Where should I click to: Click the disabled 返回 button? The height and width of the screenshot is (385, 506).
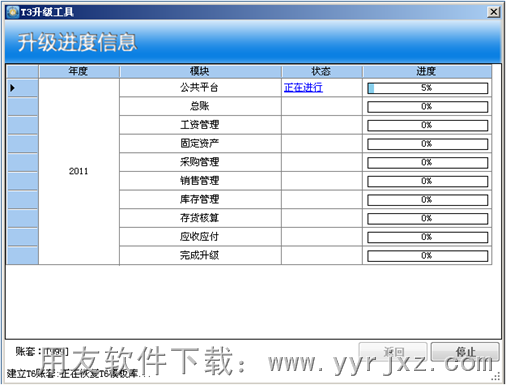point(393,351)
